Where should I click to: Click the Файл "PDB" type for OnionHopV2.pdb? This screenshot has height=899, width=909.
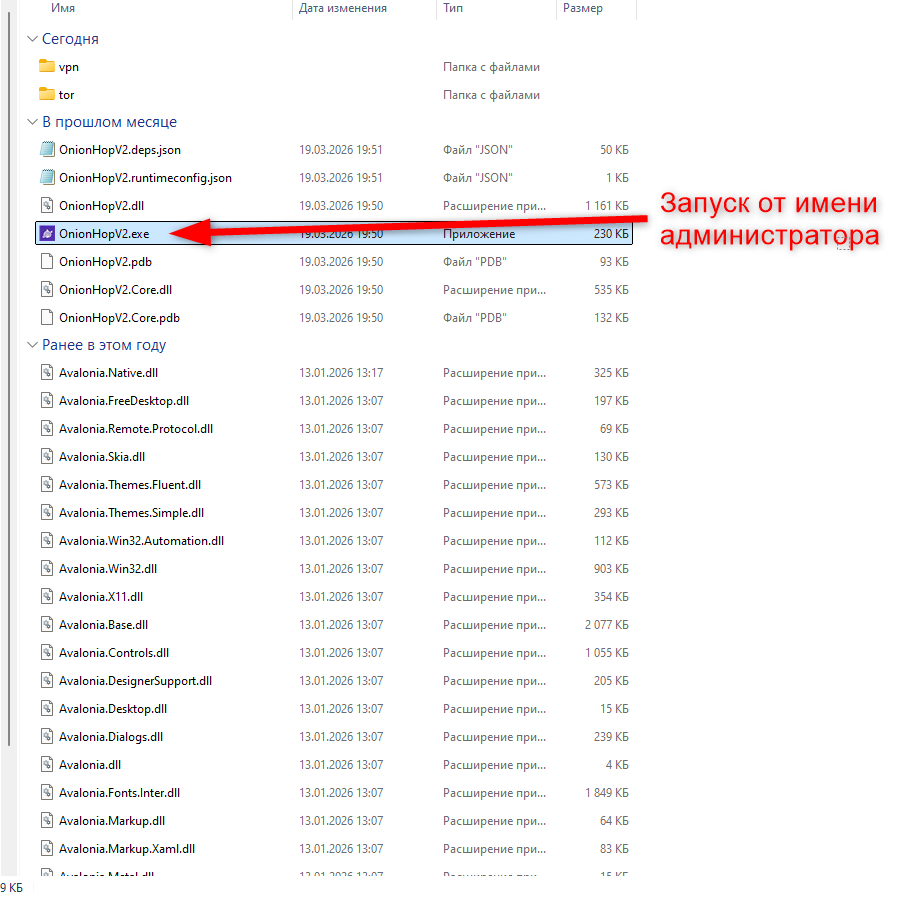[475, 261]
